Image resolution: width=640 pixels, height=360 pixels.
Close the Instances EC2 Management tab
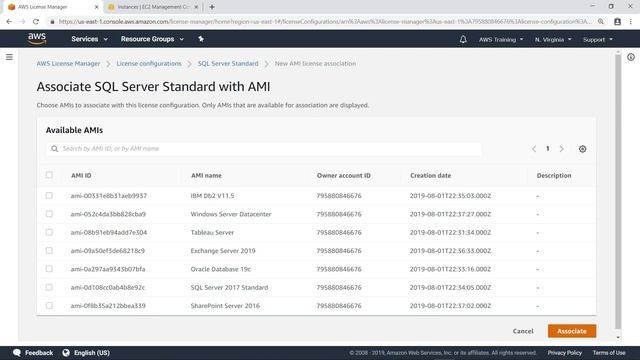(x=196, y=7)
